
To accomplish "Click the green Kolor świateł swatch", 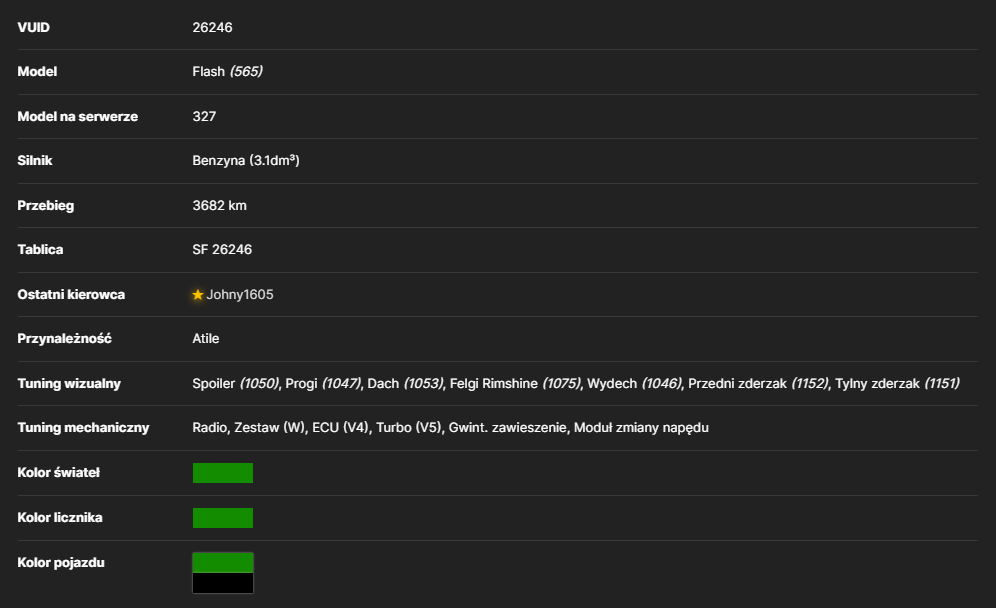I will pos(223,473).
